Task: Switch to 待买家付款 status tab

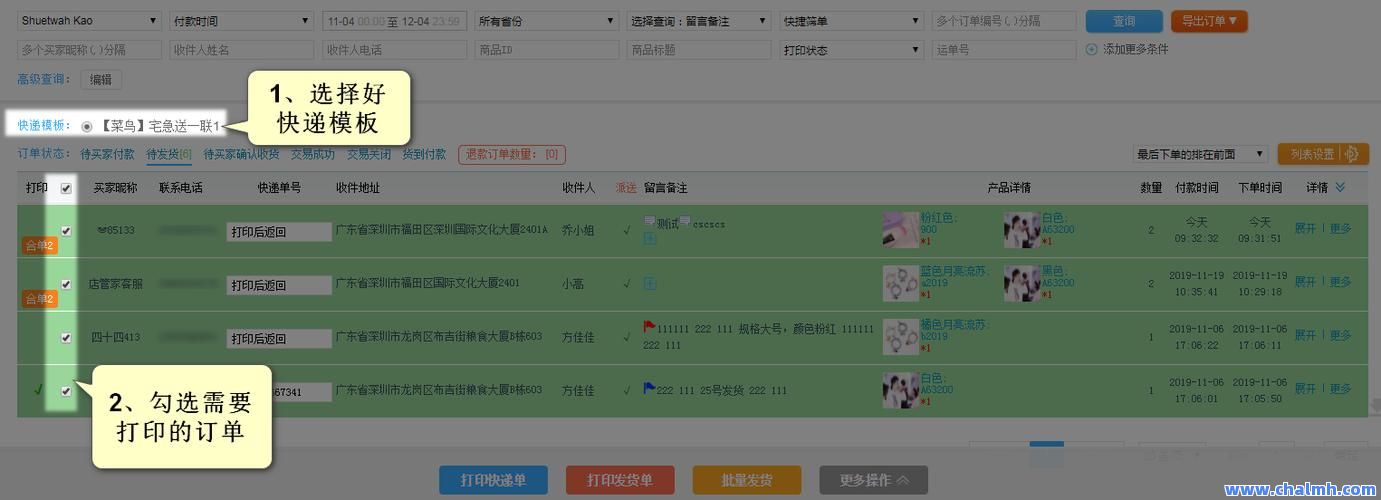Action: click(107, 154)
